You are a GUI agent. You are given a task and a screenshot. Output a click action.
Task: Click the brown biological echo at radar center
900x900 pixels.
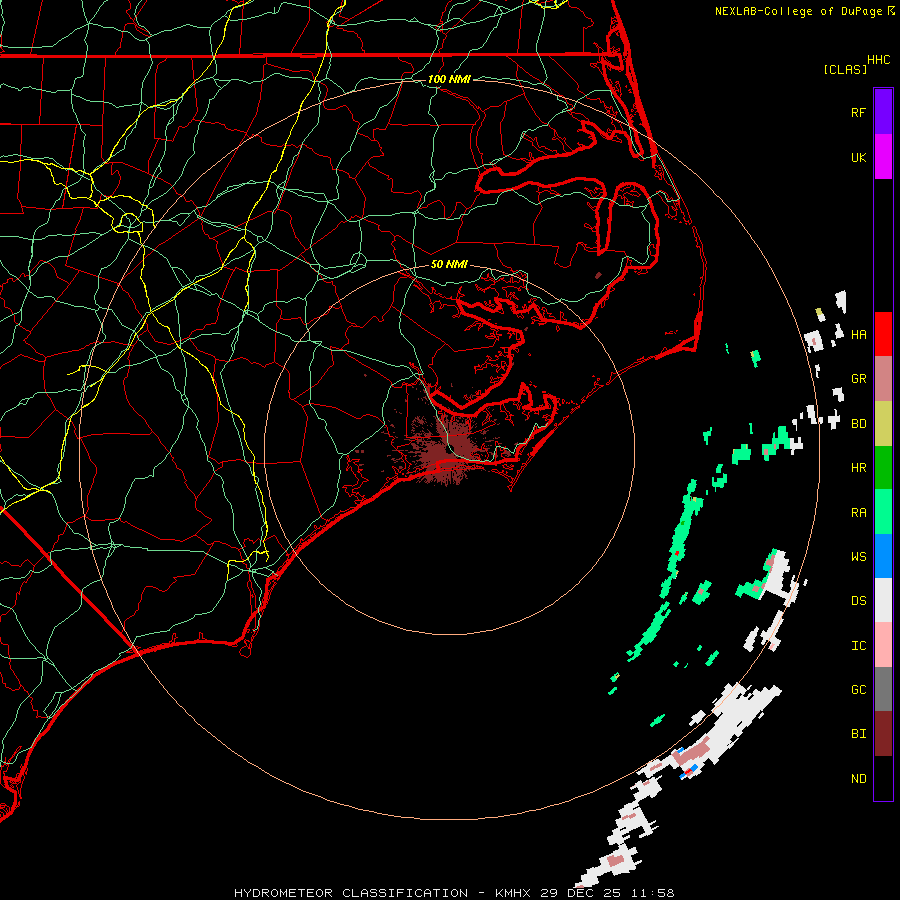tap(449, 449)
